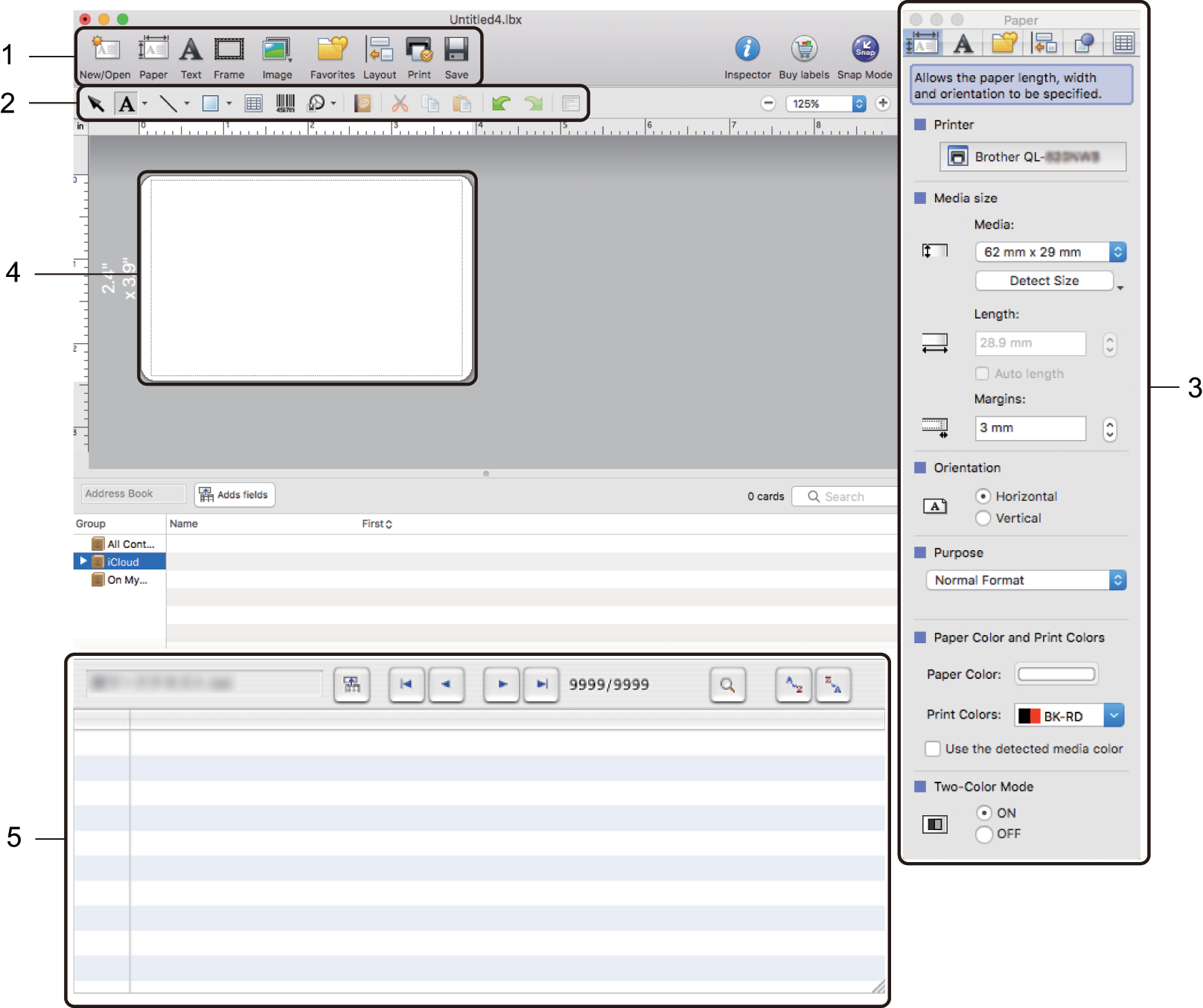The width and height of the screenshot is (1203, 1008).
Task: Open the Purpose Normal Format dropdown
Action: pyautogui.click(x=1026, y=580)
